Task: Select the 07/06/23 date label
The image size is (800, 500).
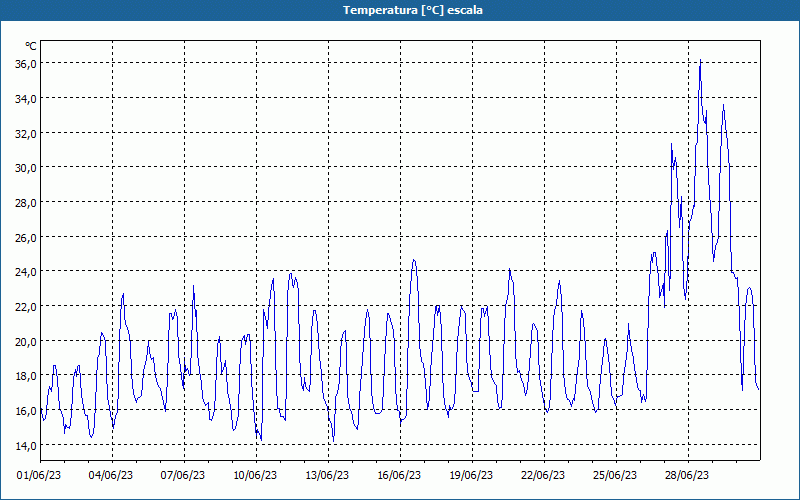Action: click(x=183, y=475)
